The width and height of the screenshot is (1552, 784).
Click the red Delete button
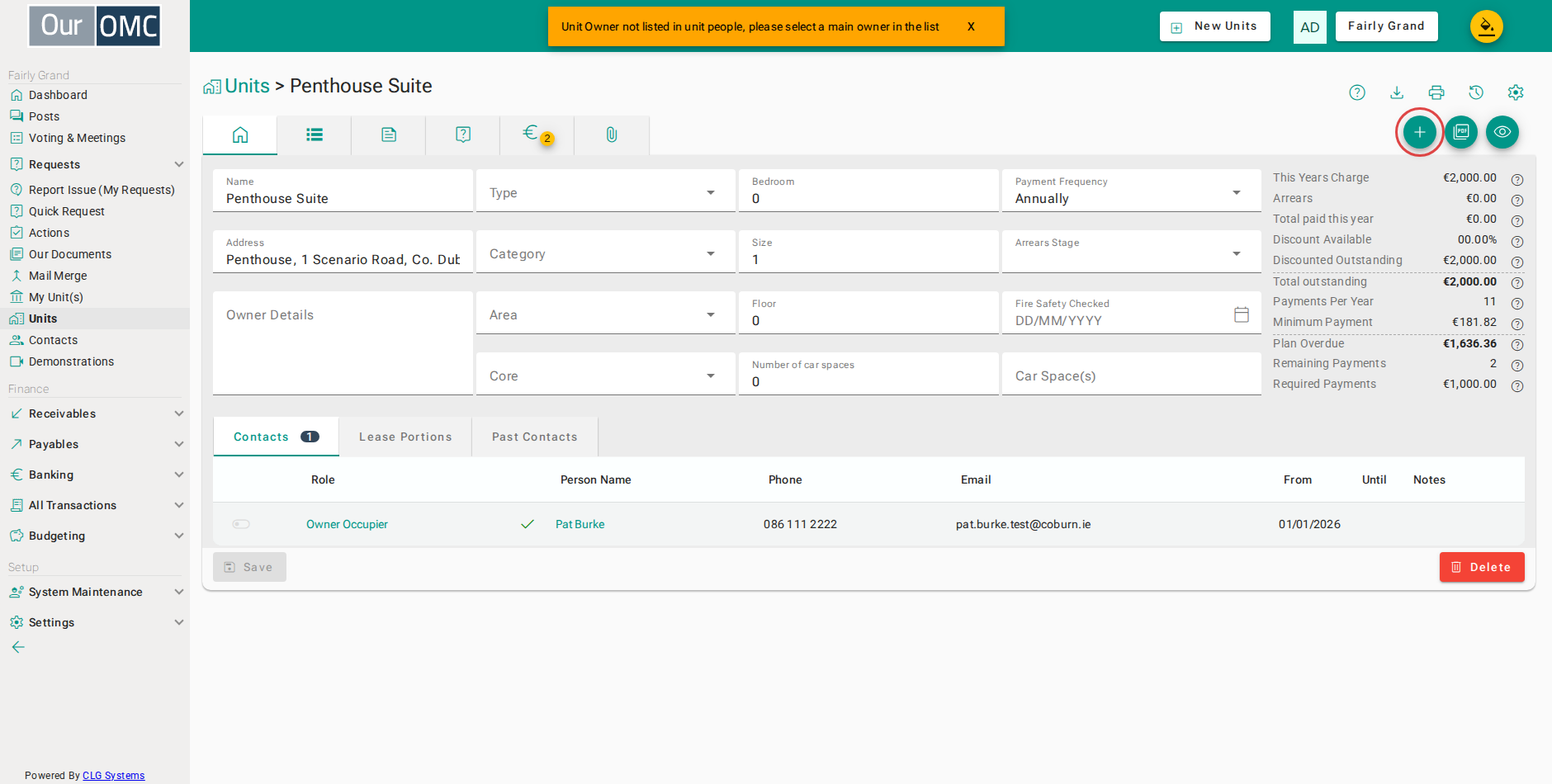[1482, 567]
